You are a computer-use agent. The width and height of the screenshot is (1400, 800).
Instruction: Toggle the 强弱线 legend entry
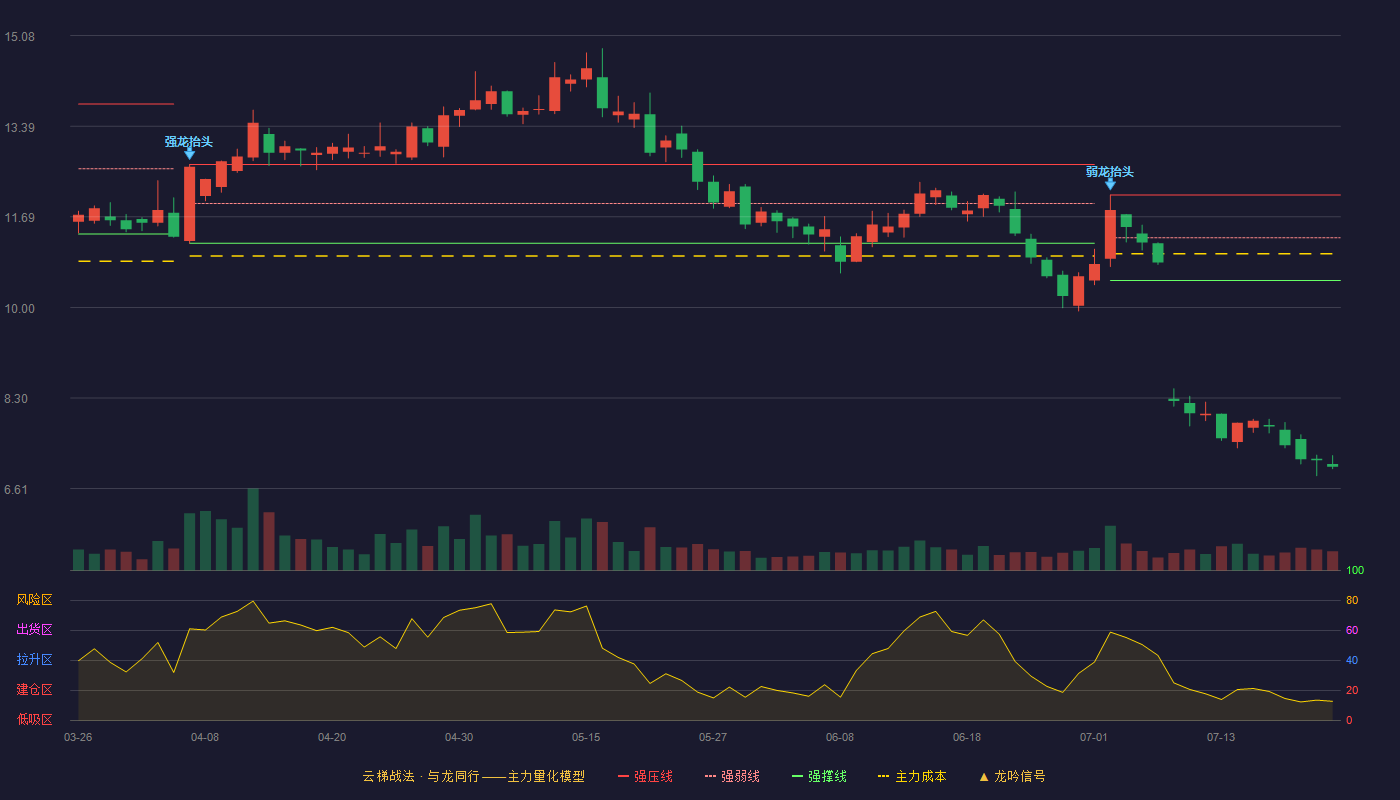click(x=732, y=776)
